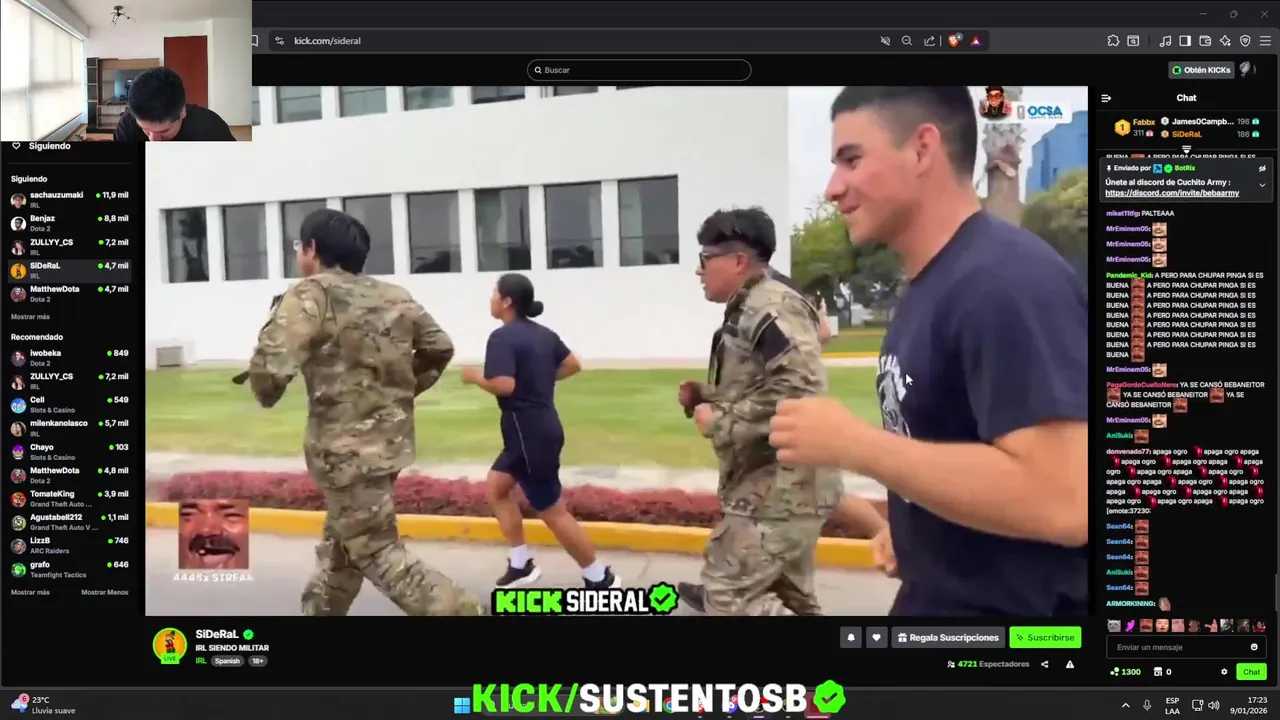Click the taskbar volume speaker icon
The width and height of the screenshot is (1280, 720).
(1214, 705)
